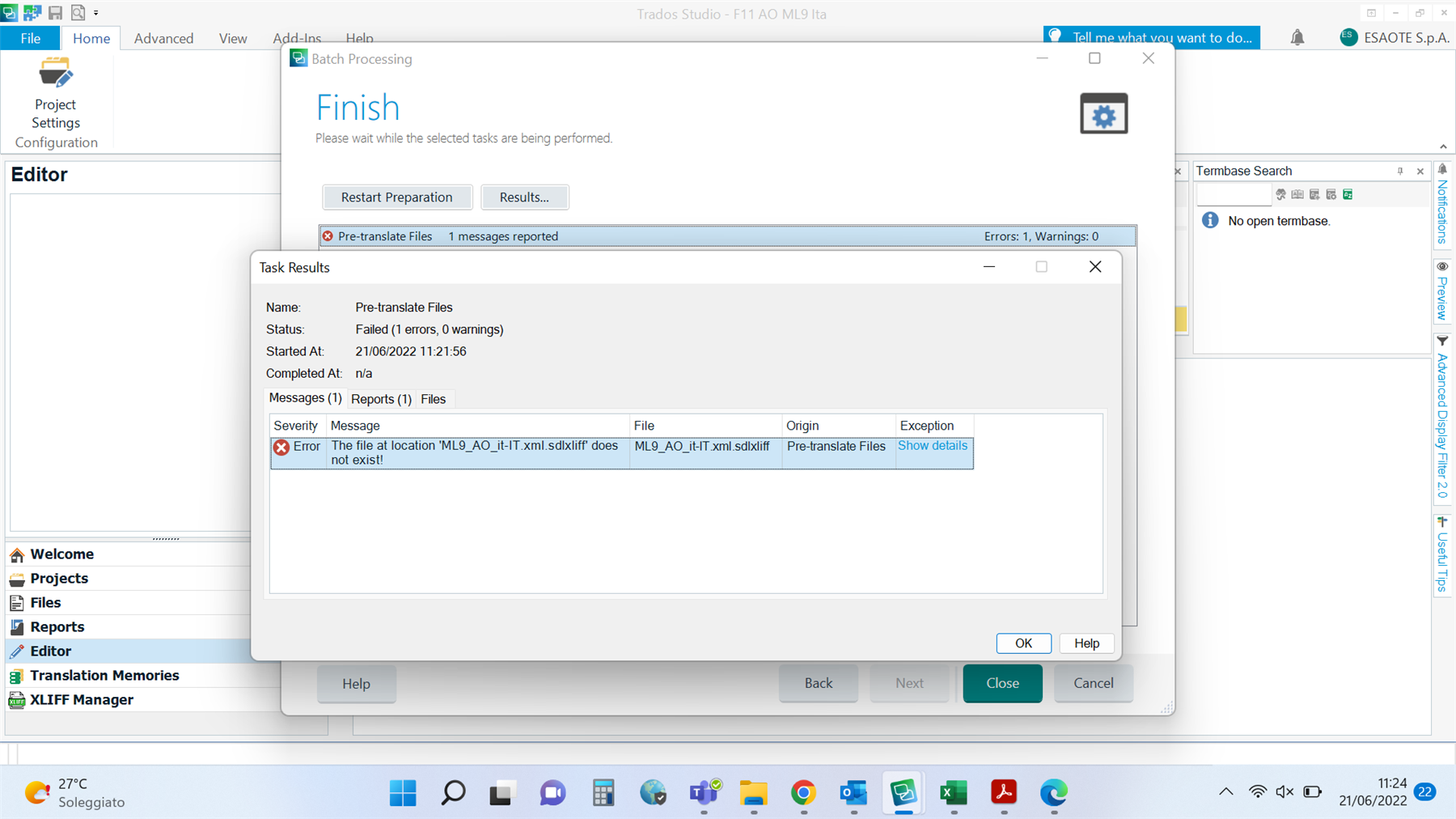The image size is (1456, 819).
Task: Click Show details on the error message
Action: (x=932, y=445)
